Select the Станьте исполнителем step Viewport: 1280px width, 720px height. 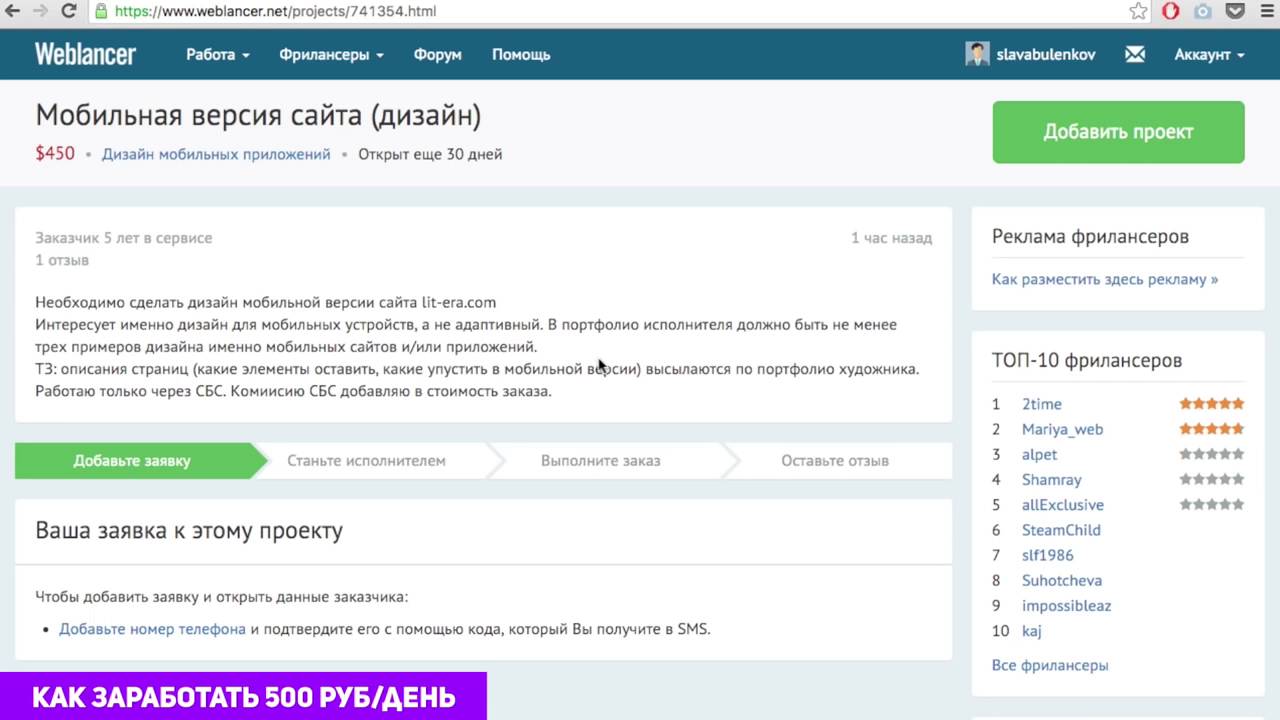(x=366, y=461)
